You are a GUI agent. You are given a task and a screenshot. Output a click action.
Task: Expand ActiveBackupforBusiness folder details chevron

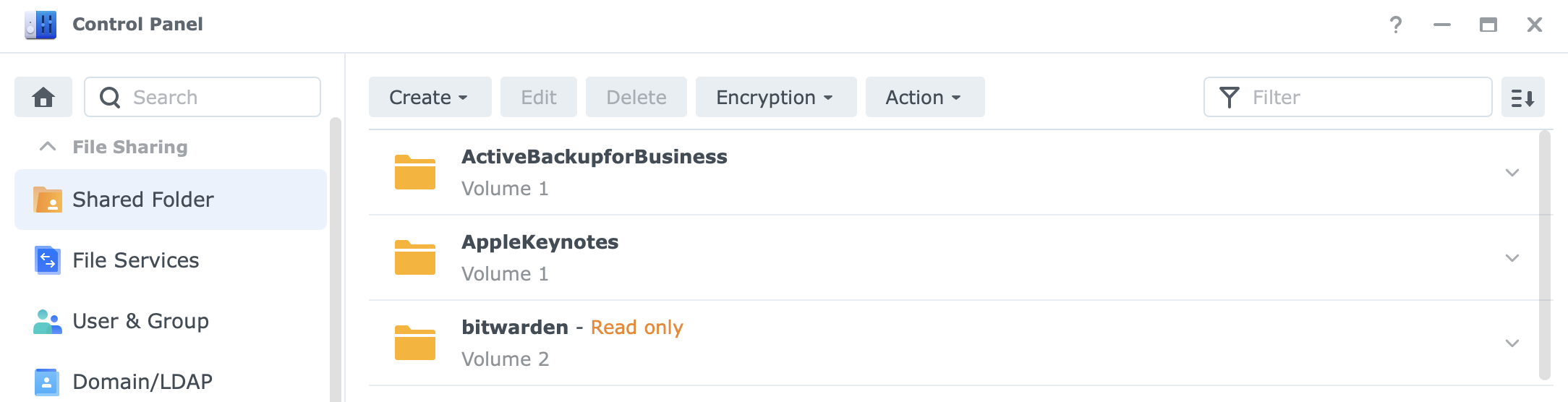[1512, 173]
